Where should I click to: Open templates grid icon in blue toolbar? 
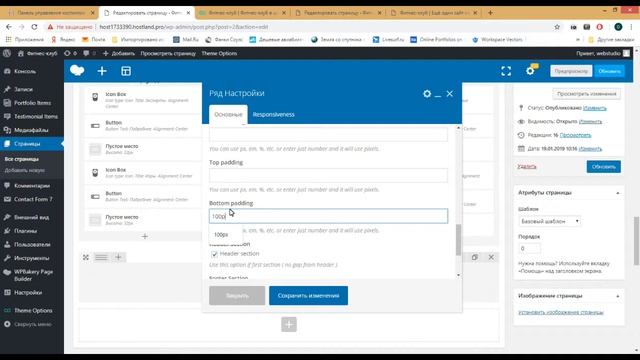coord(126,71)
